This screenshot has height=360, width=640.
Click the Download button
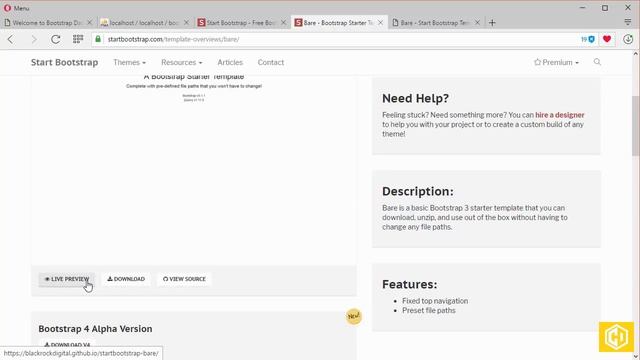126,279
